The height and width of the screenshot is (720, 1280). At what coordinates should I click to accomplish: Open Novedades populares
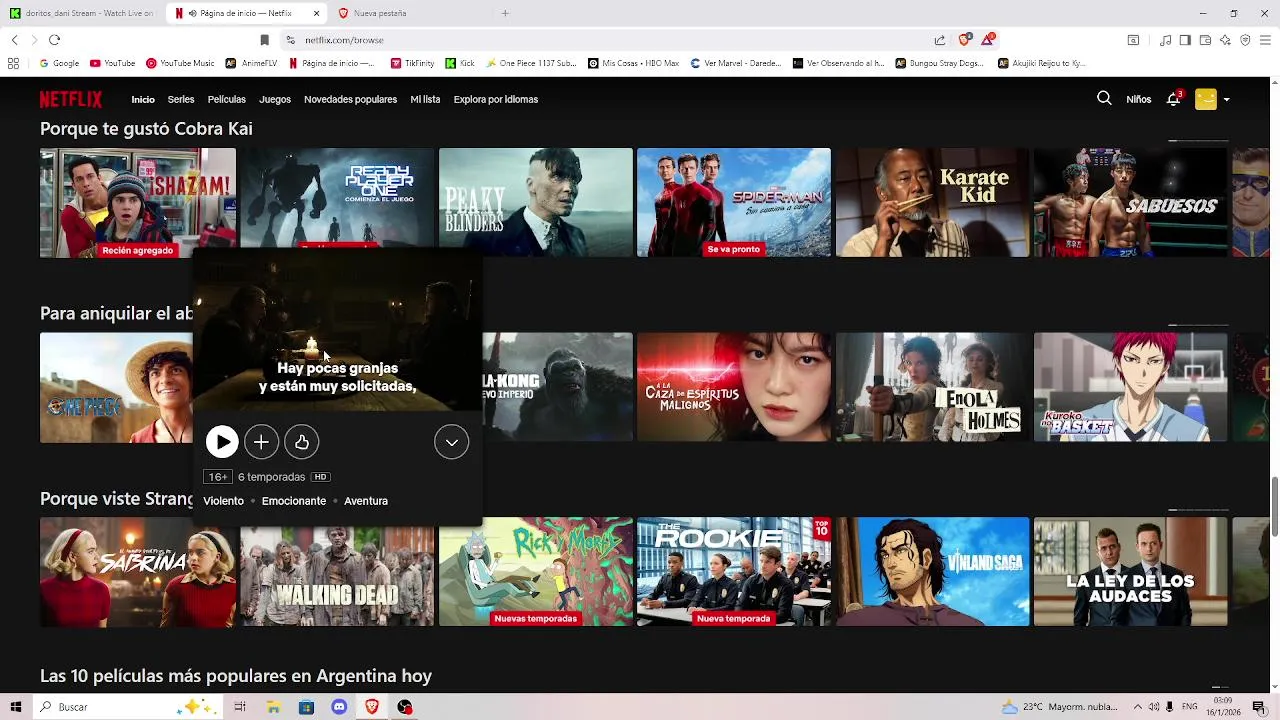coord(350,99)
